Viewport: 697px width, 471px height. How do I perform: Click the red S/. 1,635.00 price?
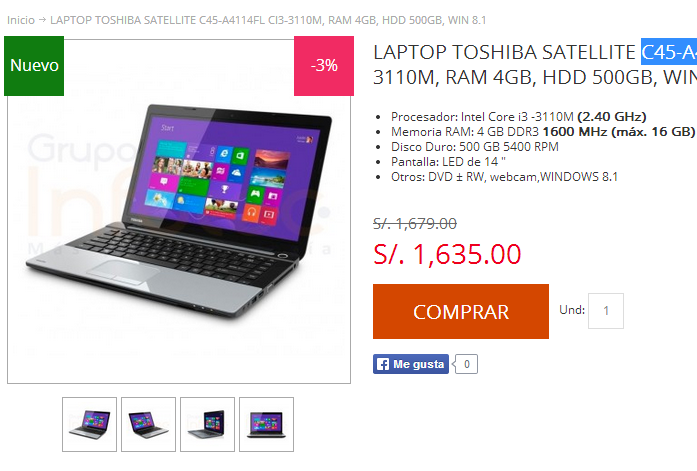[x=447, y=254]
